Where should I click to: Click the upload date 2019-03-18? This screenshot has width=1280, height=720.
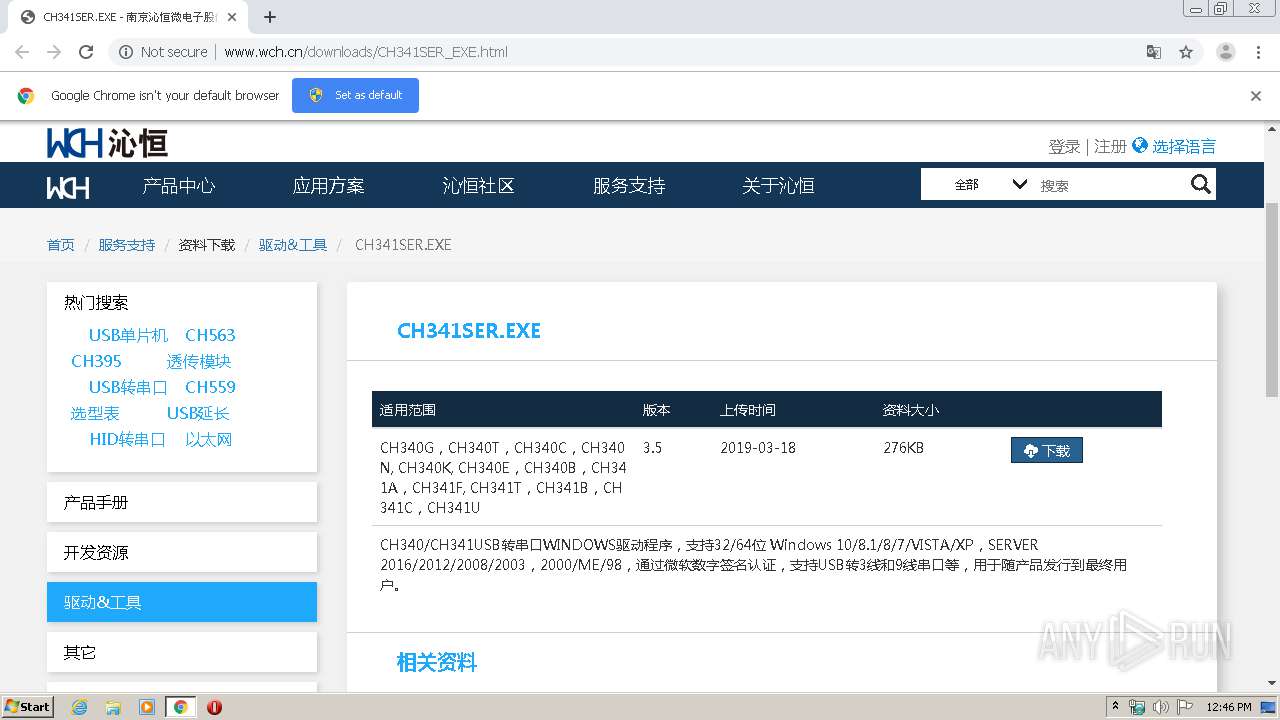point(758,448)
